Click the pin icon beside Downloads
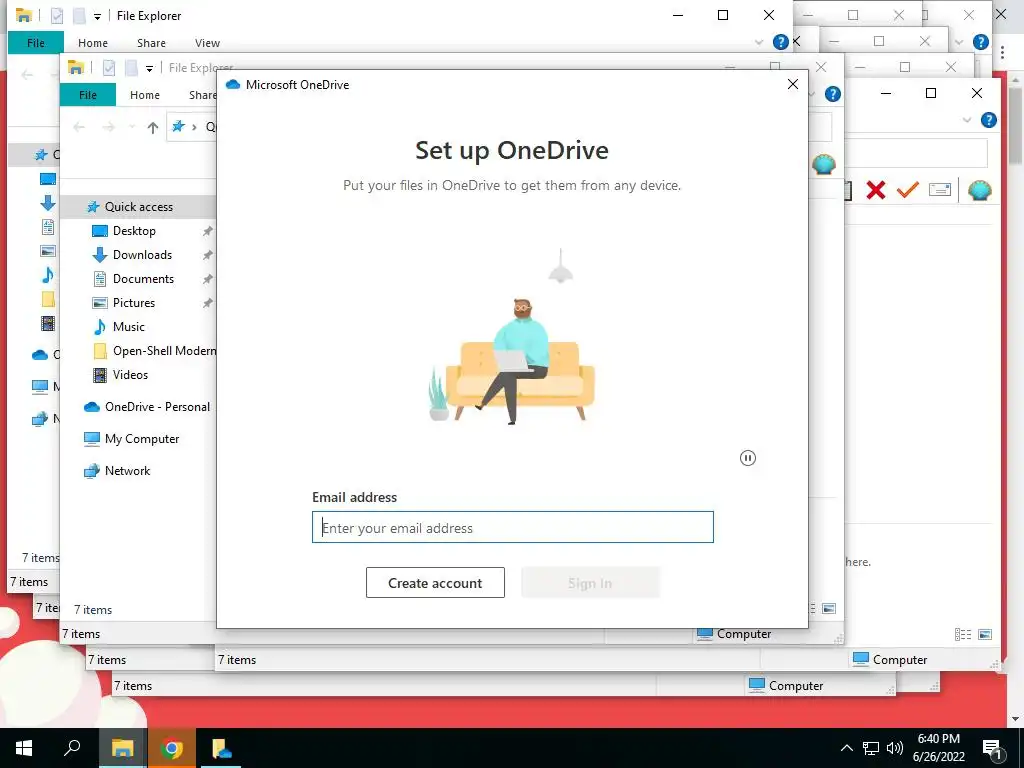This screenshot has height=768, width=1024. coord(207,255)
